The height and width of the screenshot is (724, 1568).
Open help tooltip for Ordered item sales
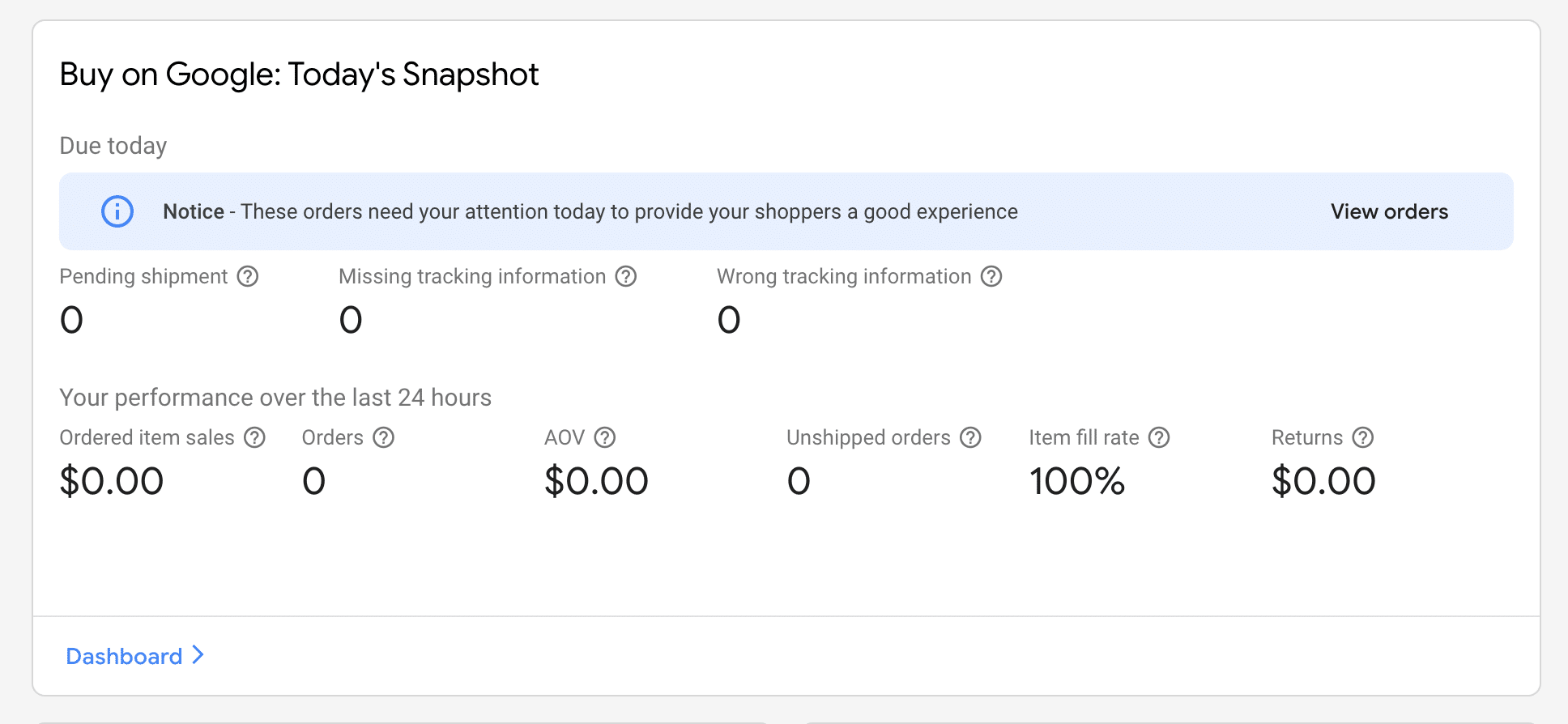click(x=255, y=437)
